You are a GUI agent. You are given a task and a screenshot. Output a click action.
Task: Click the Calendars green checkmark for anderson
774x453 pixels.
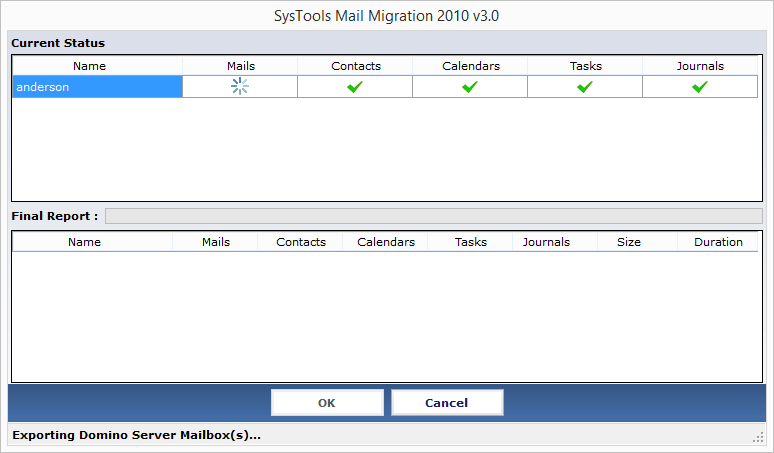[470, 87]
